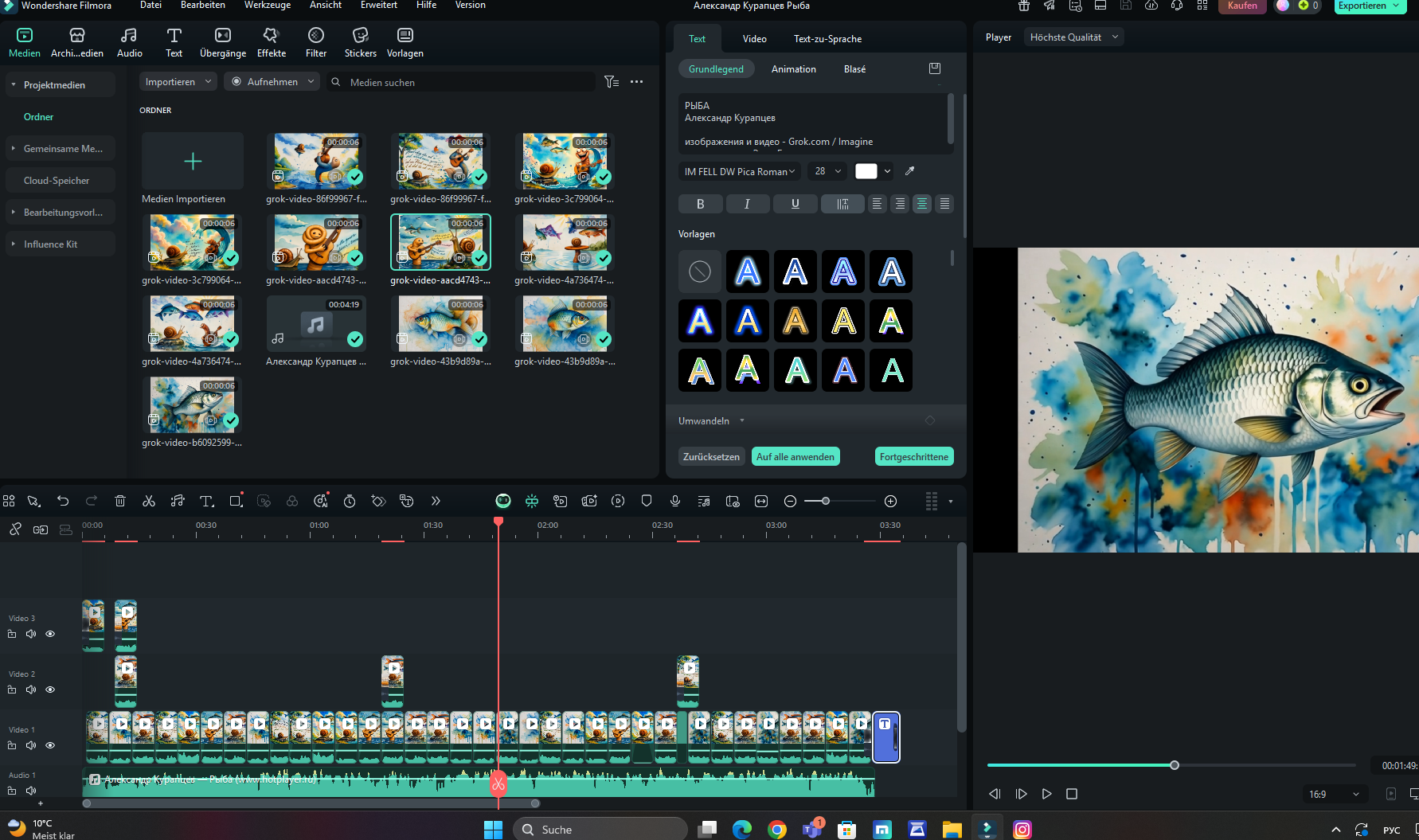Select the timeline Text tool icon

[x=206, y=501]
